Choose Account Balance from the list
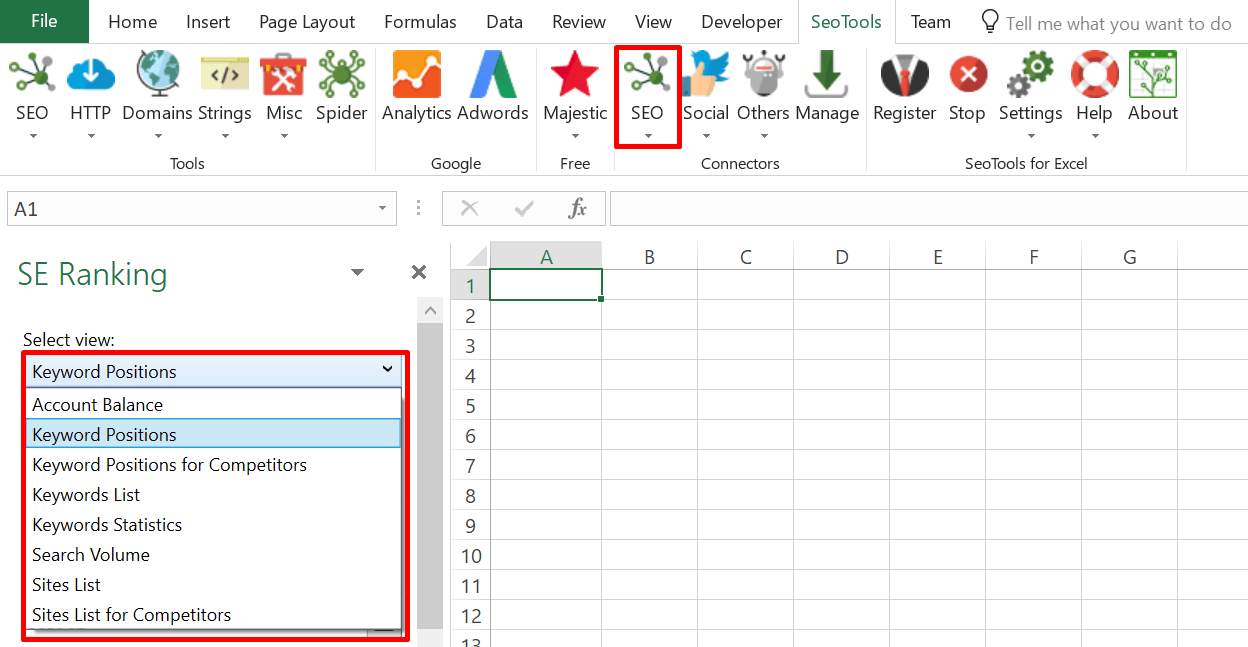The image size is (1248, 647). [x=213, y=405]
